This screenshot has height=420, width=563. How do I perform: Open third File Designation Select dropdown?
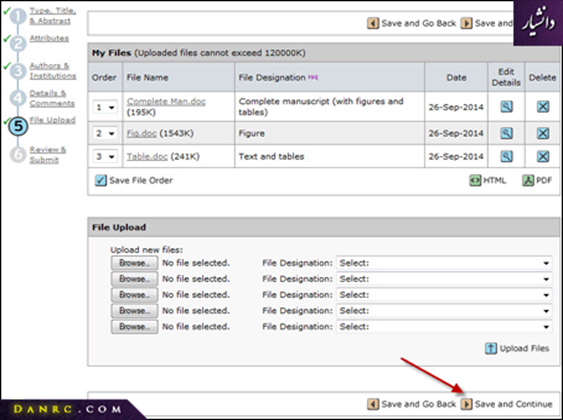click(444, 295)
